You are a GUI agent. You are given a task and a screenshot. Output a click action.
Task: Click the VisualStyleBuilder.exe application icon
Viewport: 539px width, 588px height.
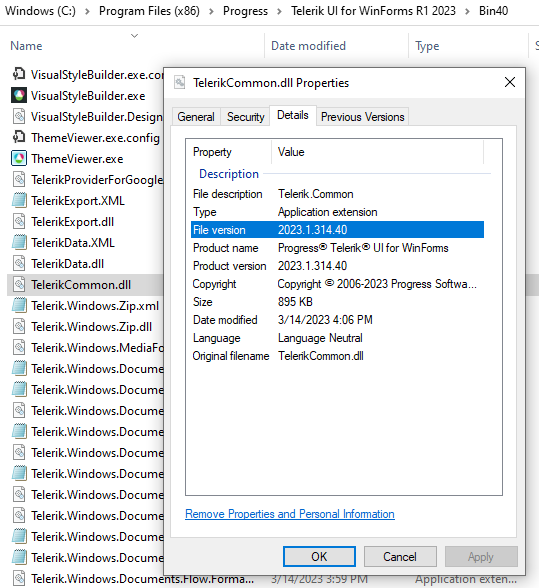tap(19, 96)
